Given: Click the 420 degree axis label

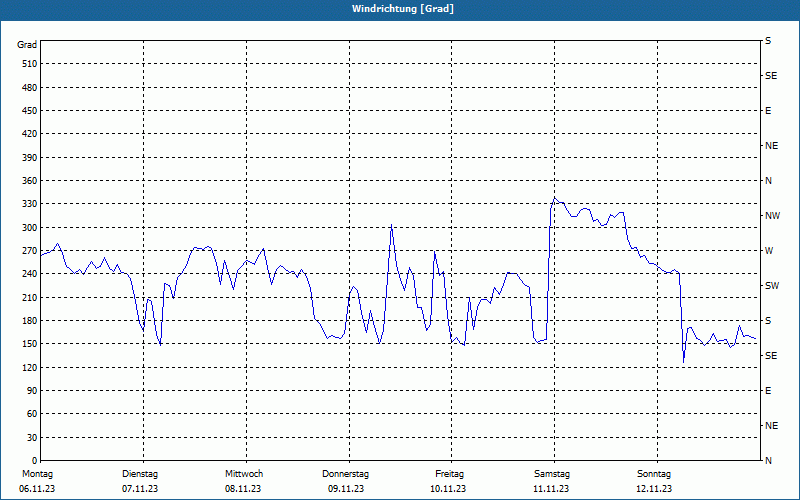Looking at the screenshot, I should (30, 134).
